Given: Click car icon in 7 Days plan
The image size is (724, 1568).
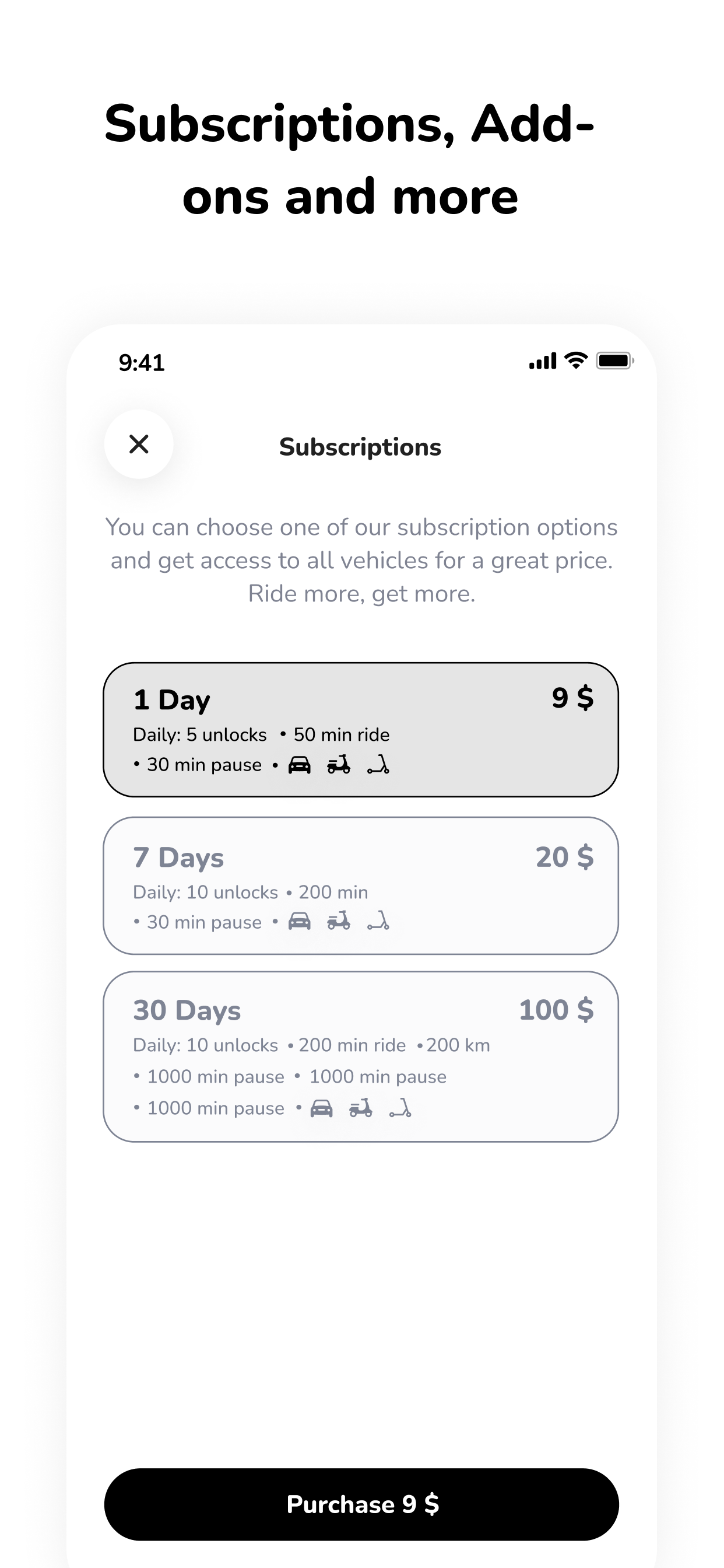Looking at the screenshot, I should [299, 922].
